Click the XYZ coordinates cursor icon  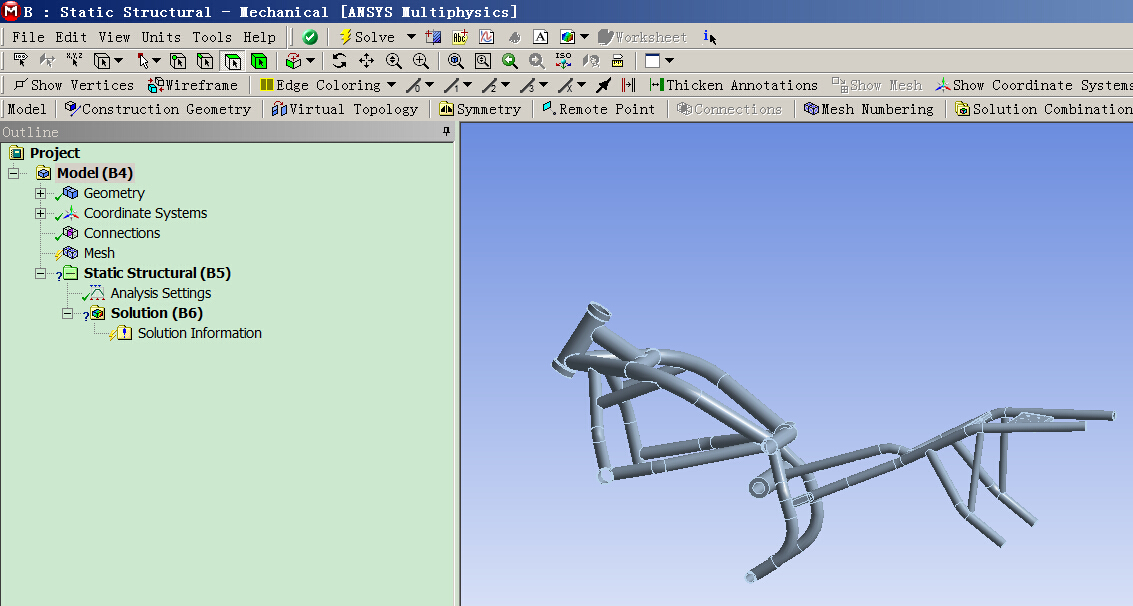tap(74, 61)
